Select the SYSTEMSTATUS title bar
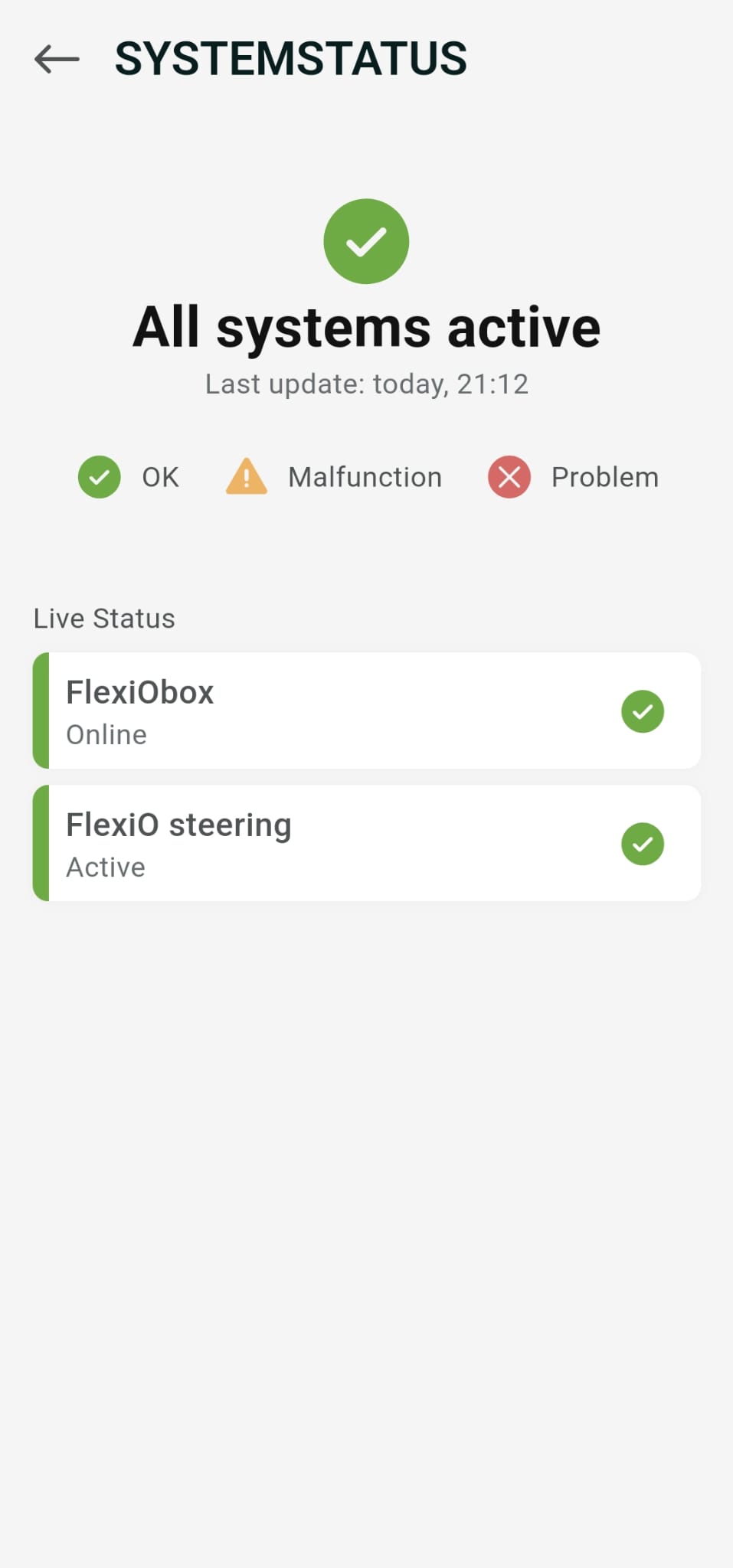The height and width of the screenshot is (1568, 733). 293,58
